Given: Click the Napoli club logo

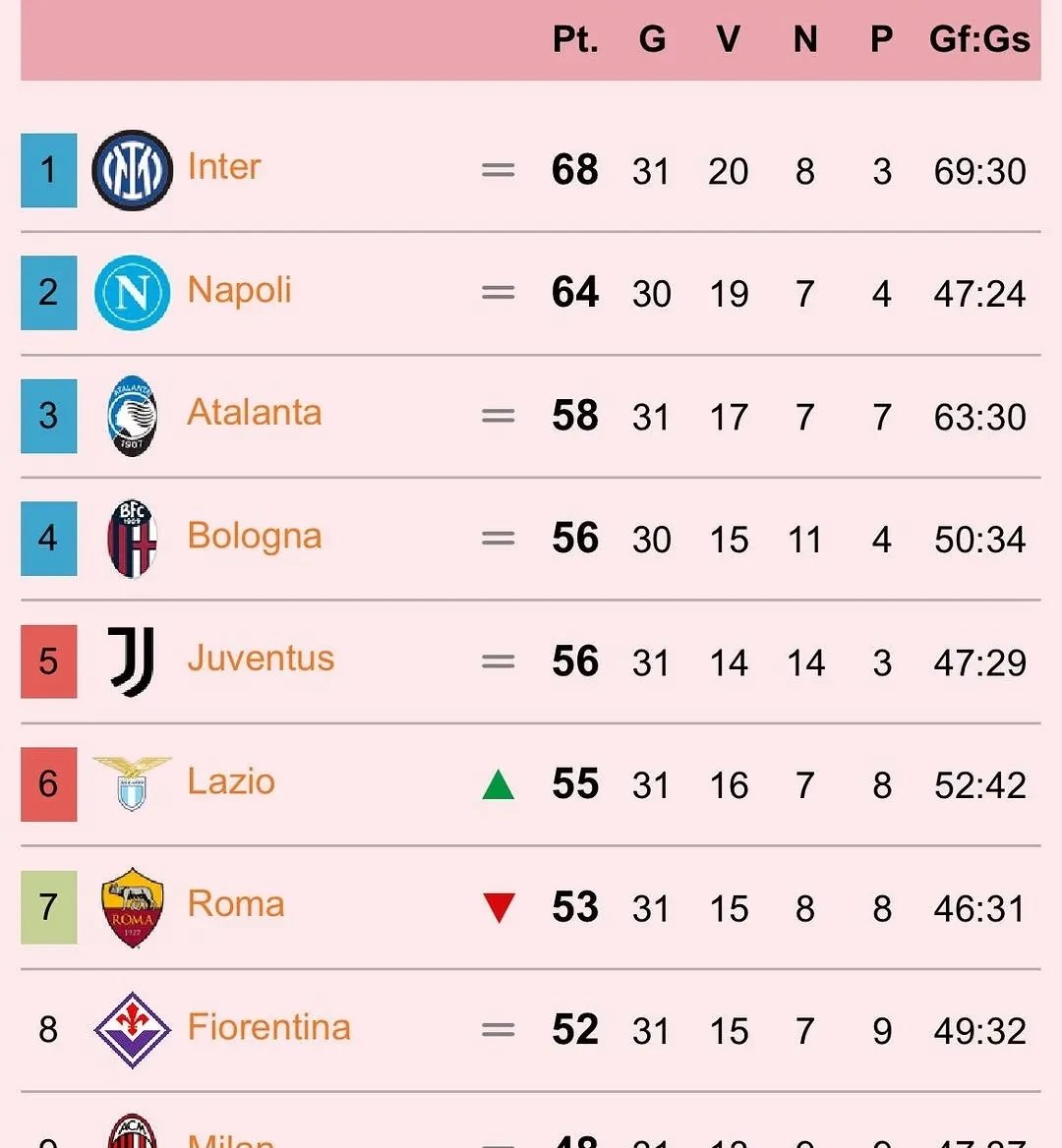Looking at the screenshot, I should click(x=132, y=293).
